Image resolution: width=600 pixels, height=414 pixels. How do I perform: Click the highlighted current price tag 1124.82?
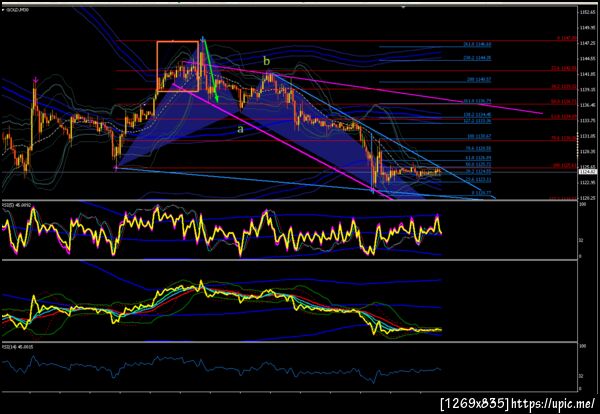[586, 172]
